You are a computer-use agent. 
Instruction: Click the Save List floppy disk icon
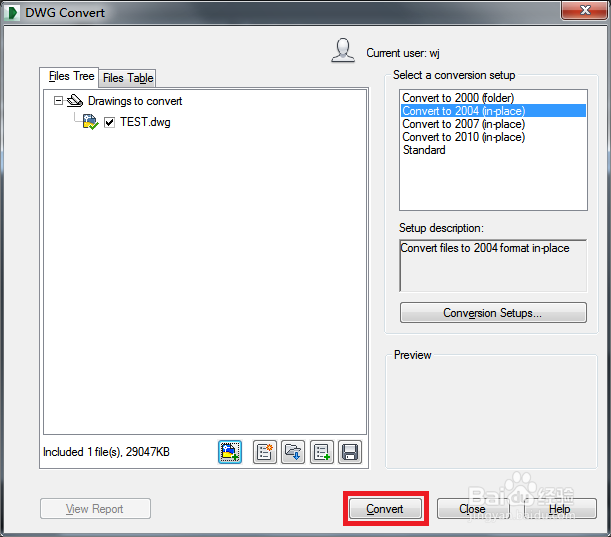[x=350, y=452]
